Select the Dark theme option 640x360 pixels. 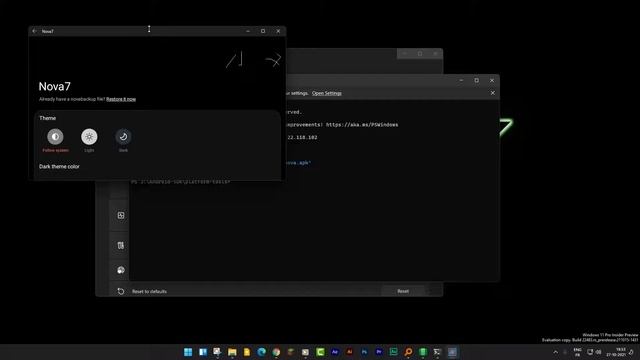click(123, 140)
